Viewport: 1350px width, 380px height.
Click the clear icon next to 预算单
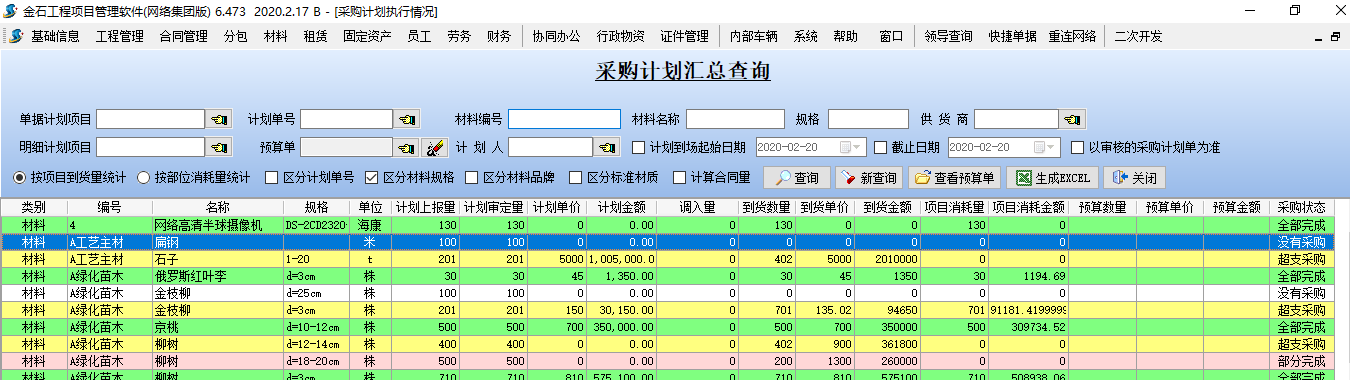(434, 148)
